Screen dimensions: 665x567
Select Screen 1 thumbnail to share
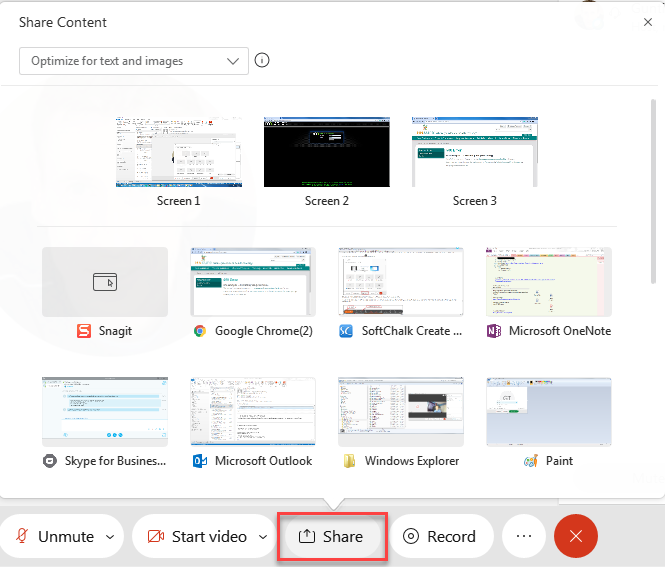tap(179, 152)
